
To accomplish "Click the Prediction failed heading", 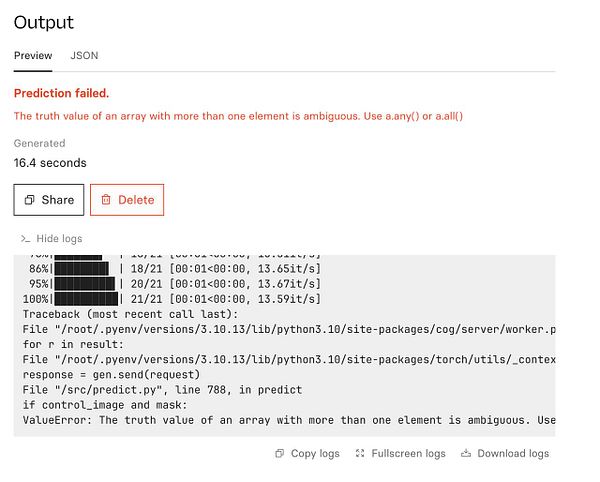I will click(61, 93).
